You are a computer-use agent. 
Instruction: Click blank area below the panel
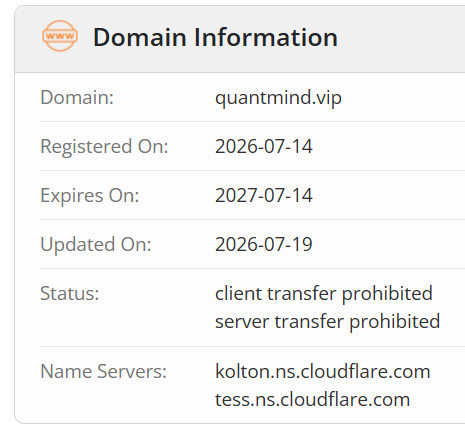(233, 432)
